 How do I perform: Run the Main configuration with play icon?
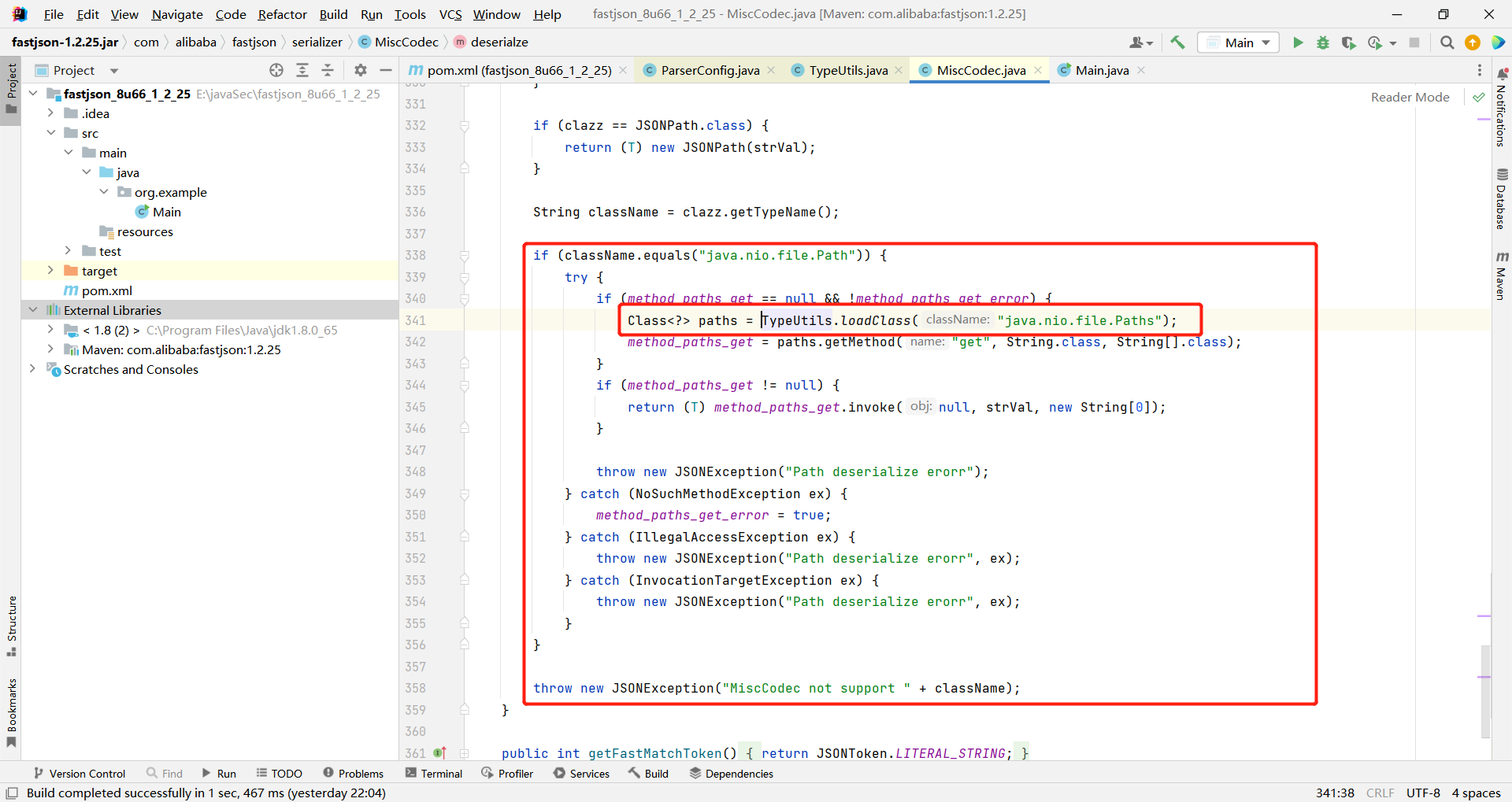pos(1298,43)
